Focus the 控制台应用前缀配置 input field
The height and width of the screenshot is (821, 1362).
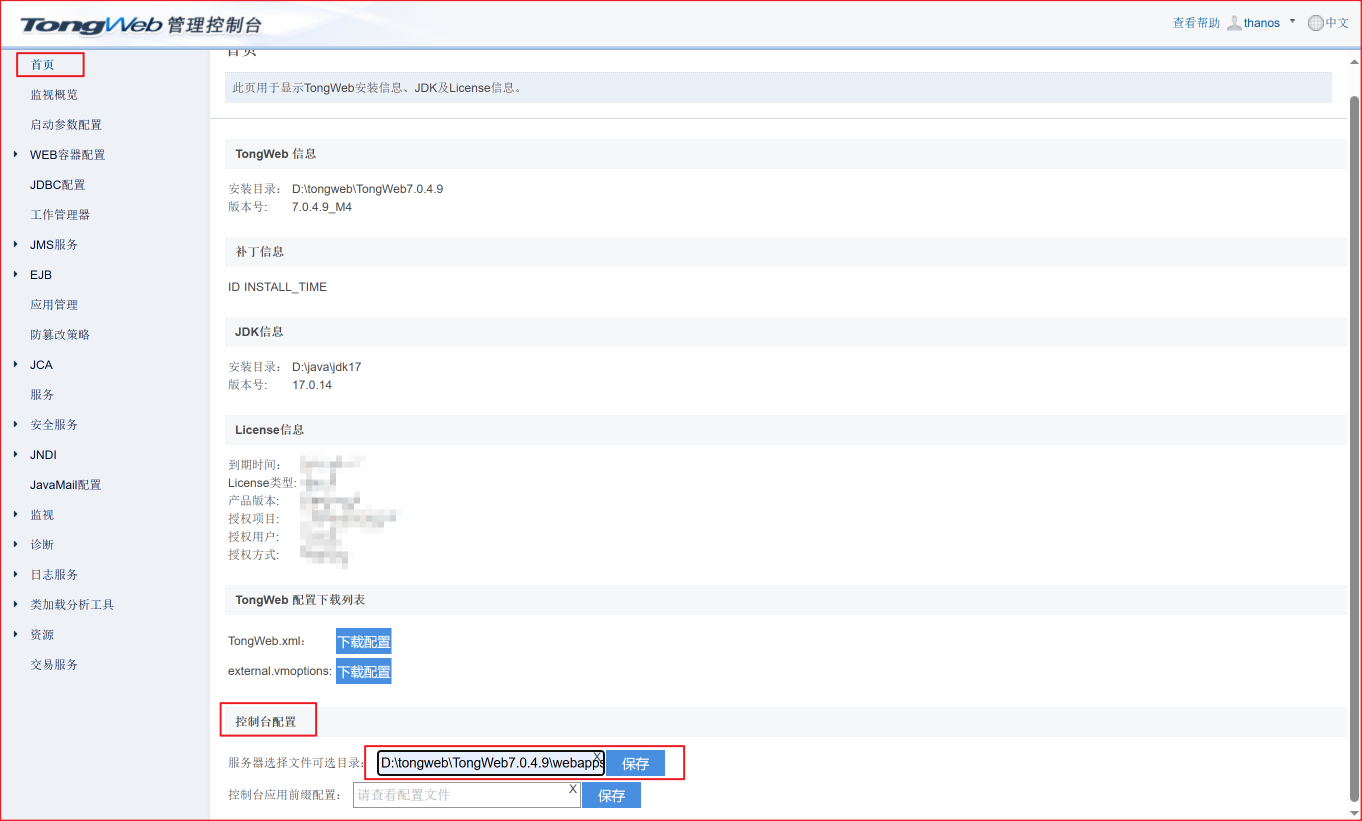point(467,795)
